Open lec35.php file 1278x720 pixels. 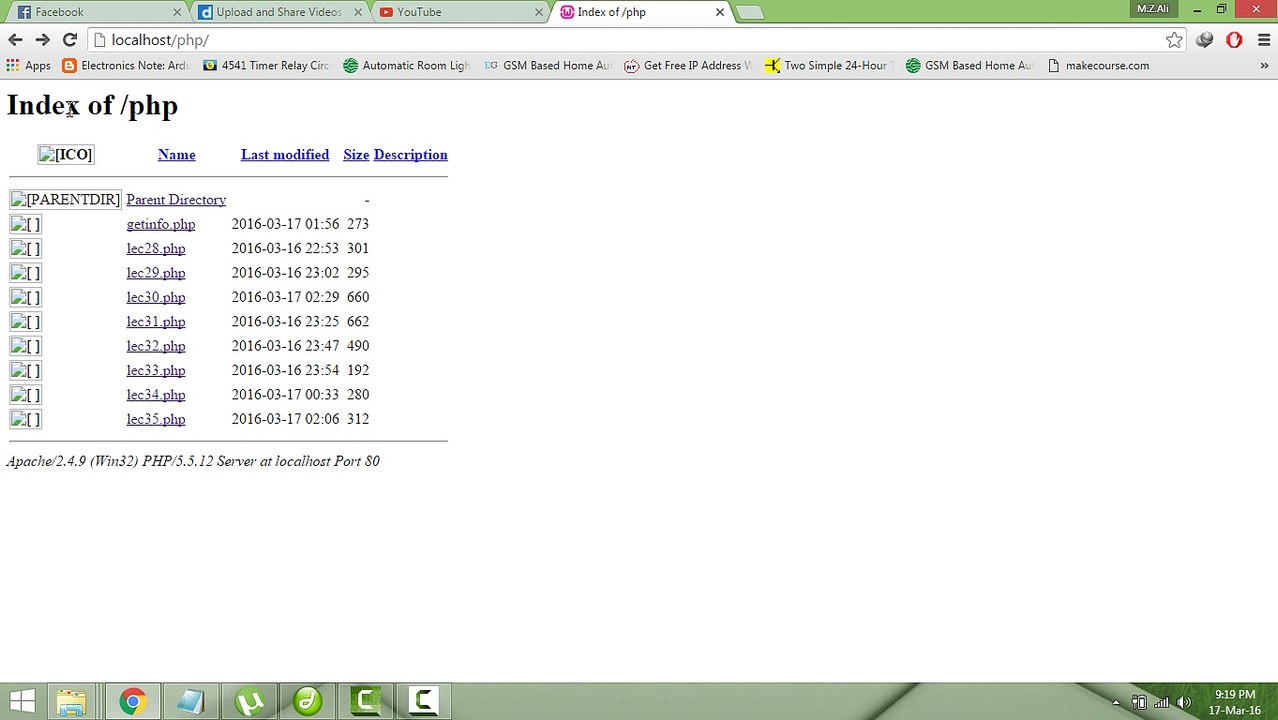coord(156,419)
